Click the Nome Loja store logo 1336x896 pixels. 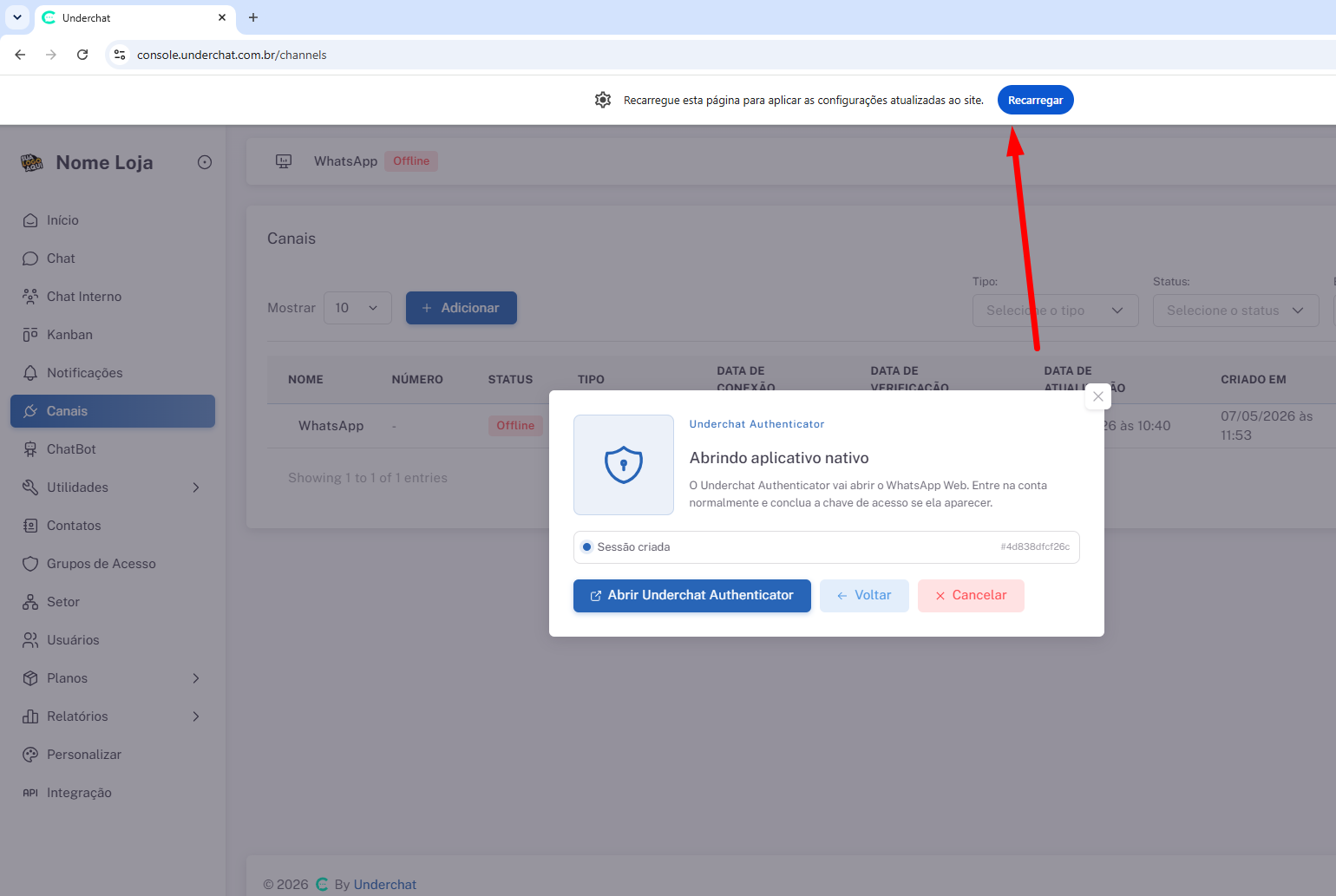click(32, 162)
